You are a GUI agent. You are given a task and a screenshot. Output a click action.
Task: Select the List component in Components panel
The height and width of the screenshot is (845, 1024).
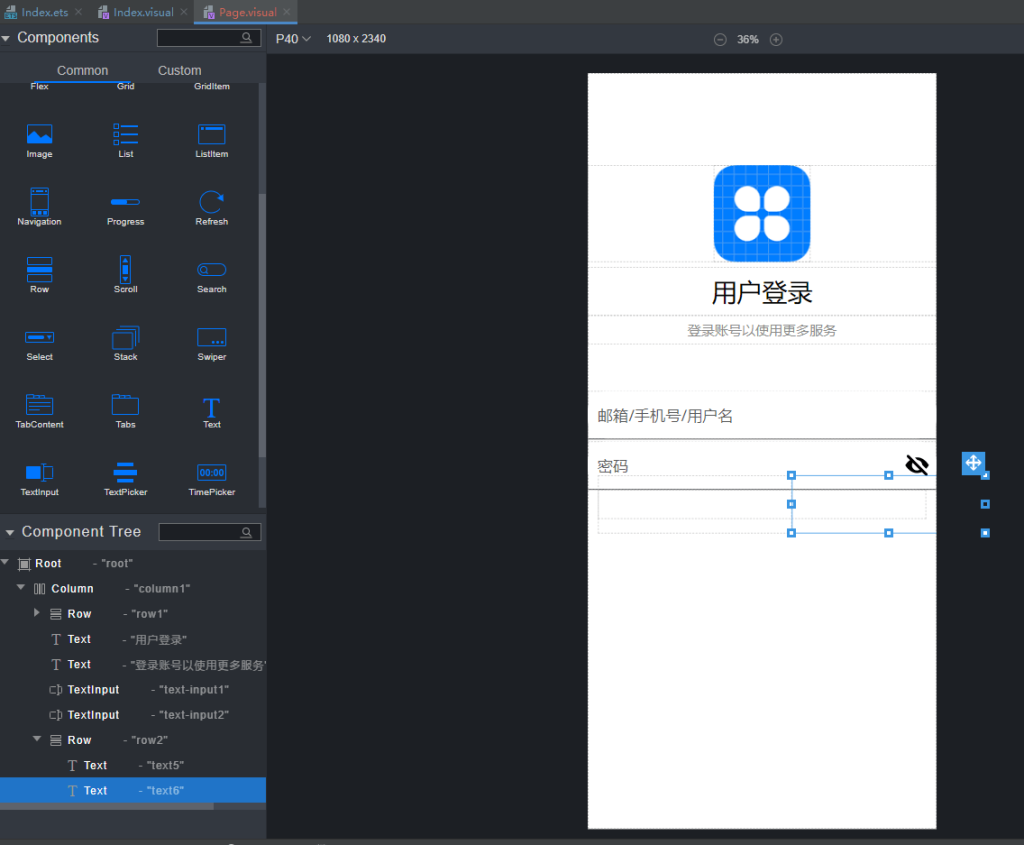coord(125,132)
